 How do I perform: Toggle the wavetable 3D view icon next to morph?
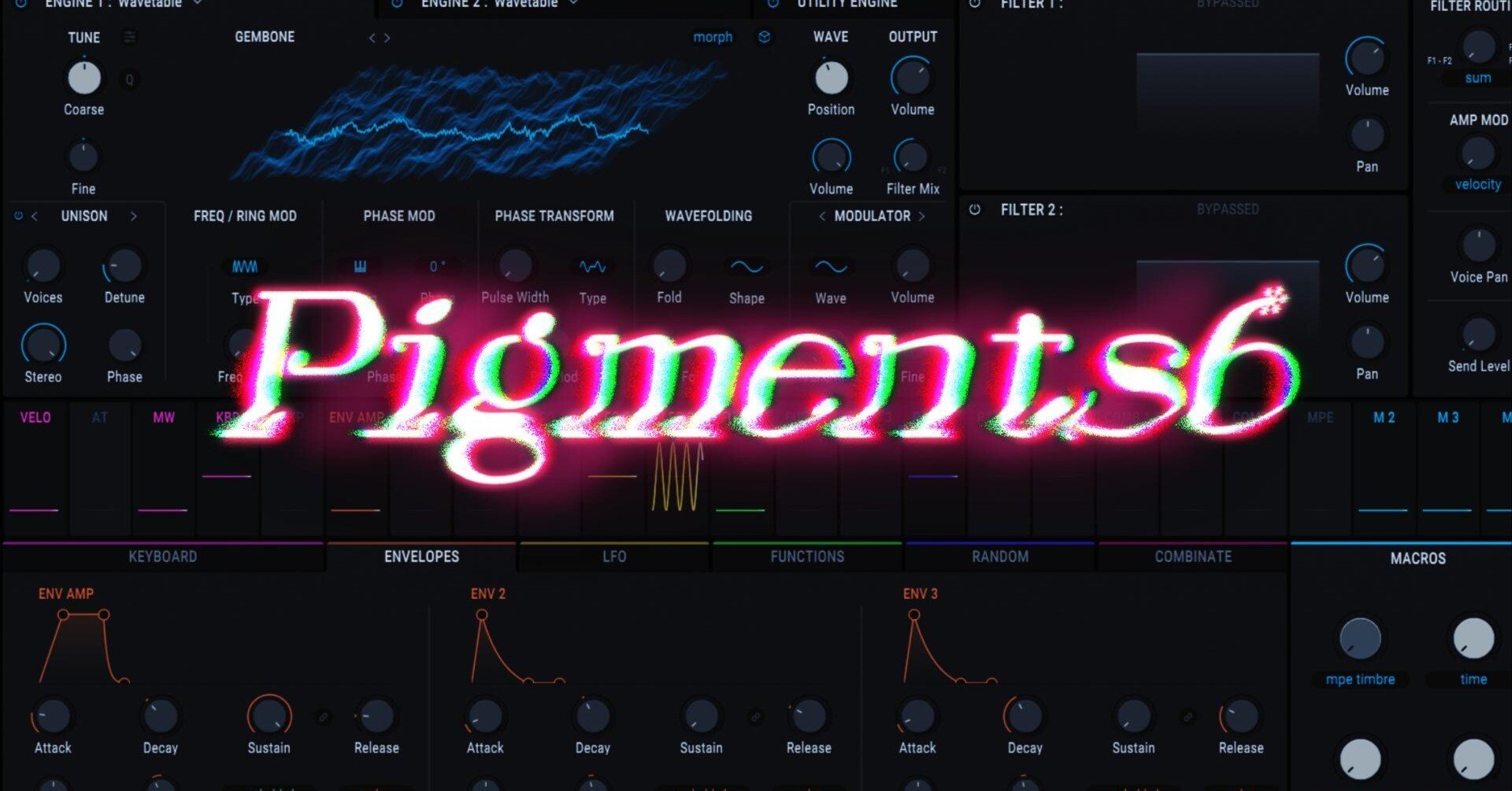coord(763,37)
